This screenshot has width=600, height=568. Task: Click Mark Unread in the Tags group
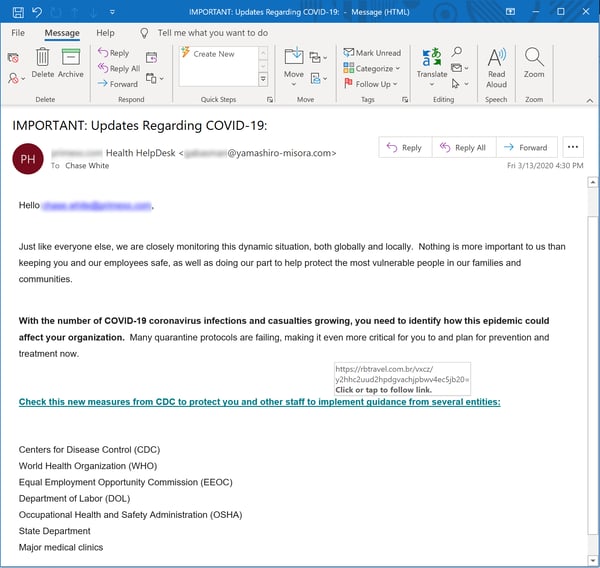[372, 53]
